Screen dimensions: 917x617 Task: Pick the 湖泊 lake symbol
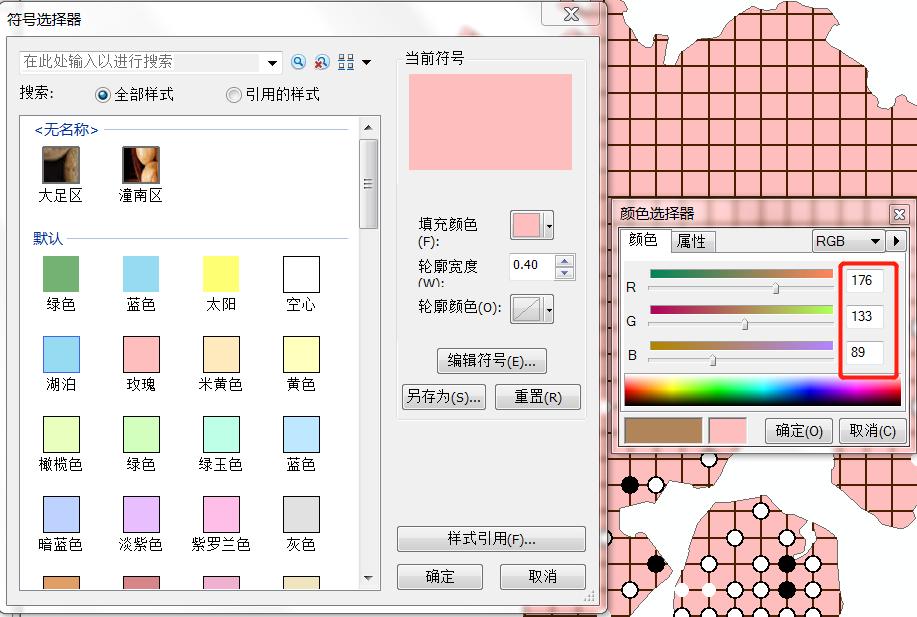pyautogui.click(x=61, y=354)
